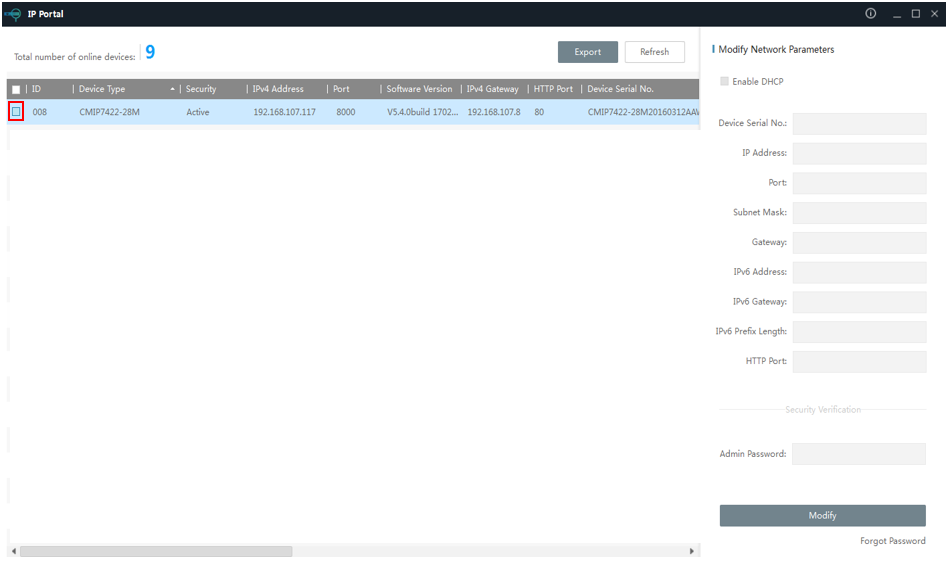The image size is (949, 567).
Task: Click the Modify button
Action: 822,515
